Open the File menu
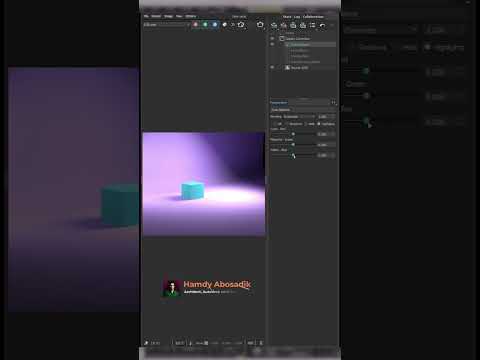This screenshot has width=480, height=360. point(146,16)
